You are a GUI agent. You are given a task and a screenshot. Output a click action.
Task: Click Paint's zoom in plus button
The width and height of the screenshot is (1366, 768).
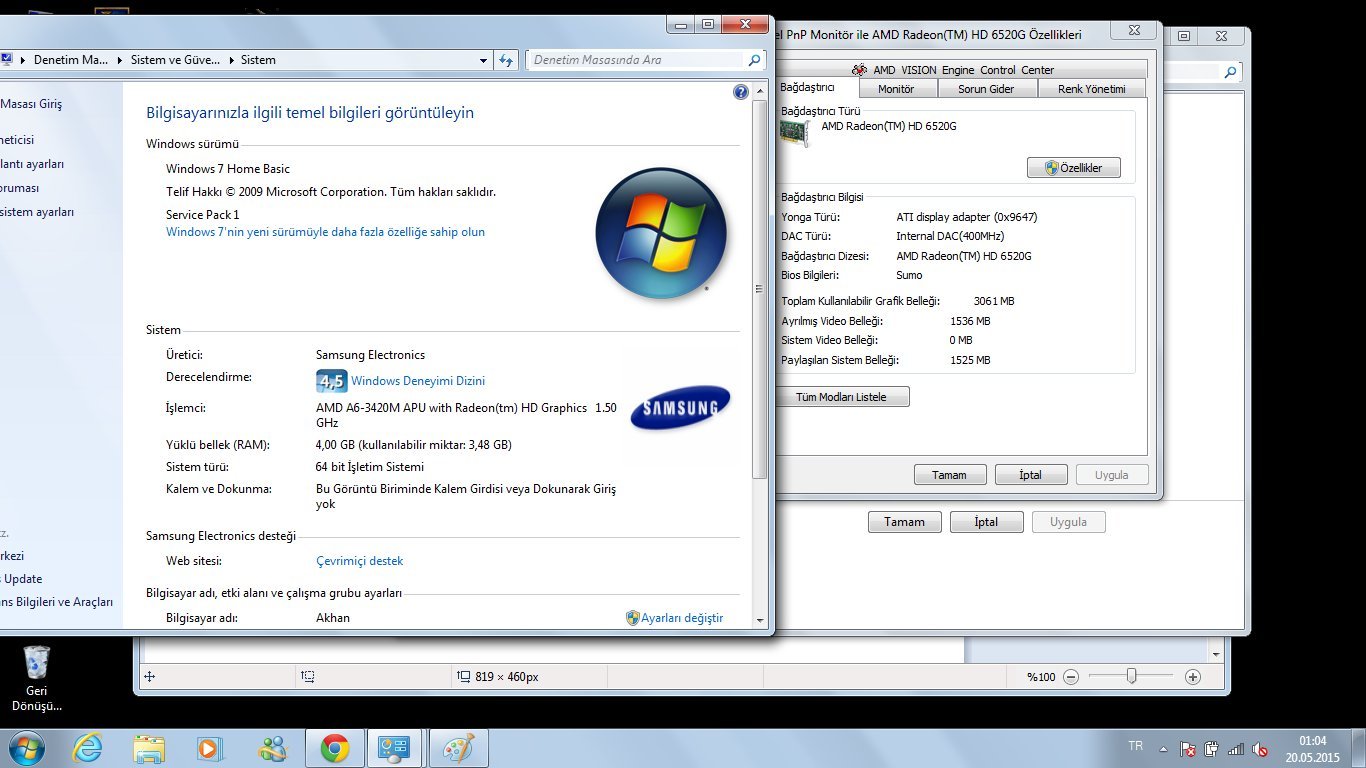click(x=1192, y=677)
